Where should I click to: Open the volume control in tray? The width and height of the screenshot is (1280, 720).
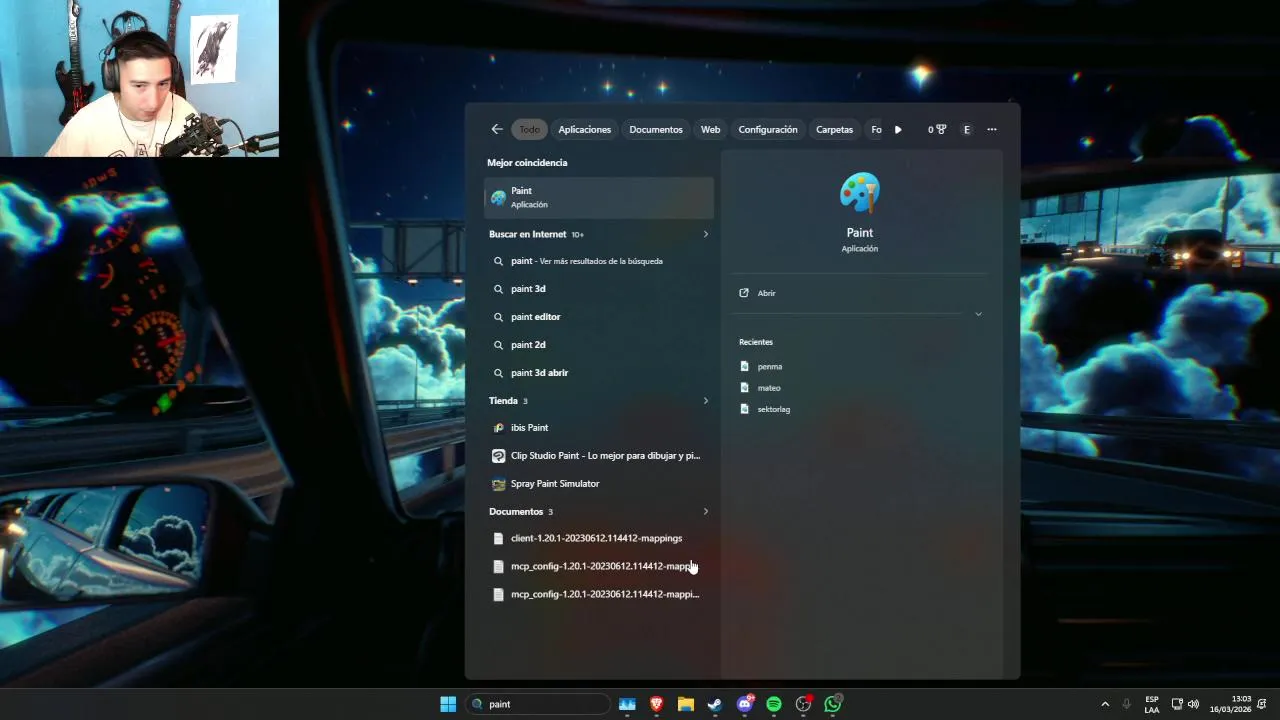point(1193,704)
